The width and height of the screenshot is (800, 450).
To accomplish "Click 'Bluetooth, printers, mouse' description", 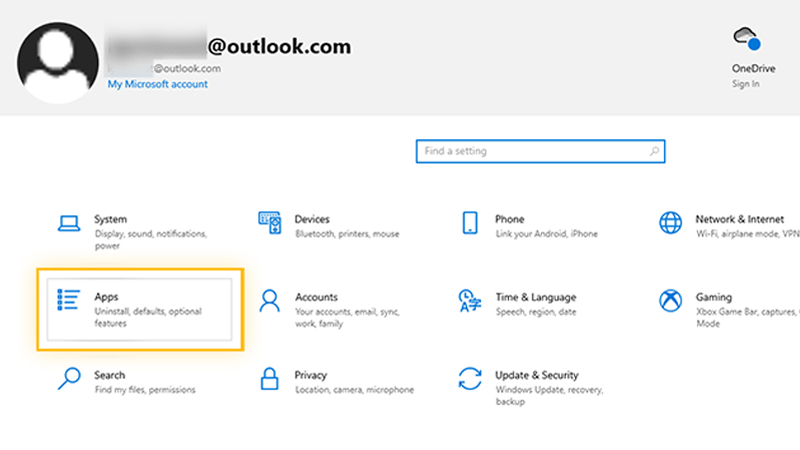I will [347, 234].
